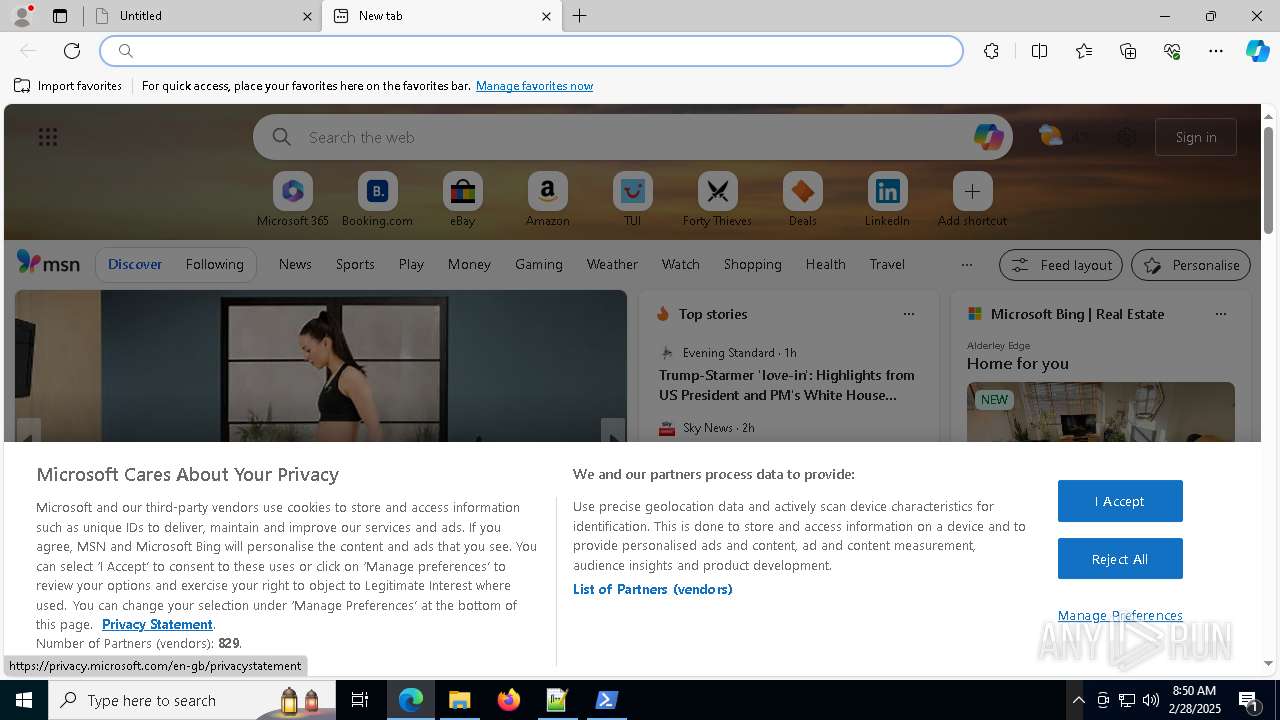
Task: Click the Sign in button
Action: click(x=1196, y=137)
